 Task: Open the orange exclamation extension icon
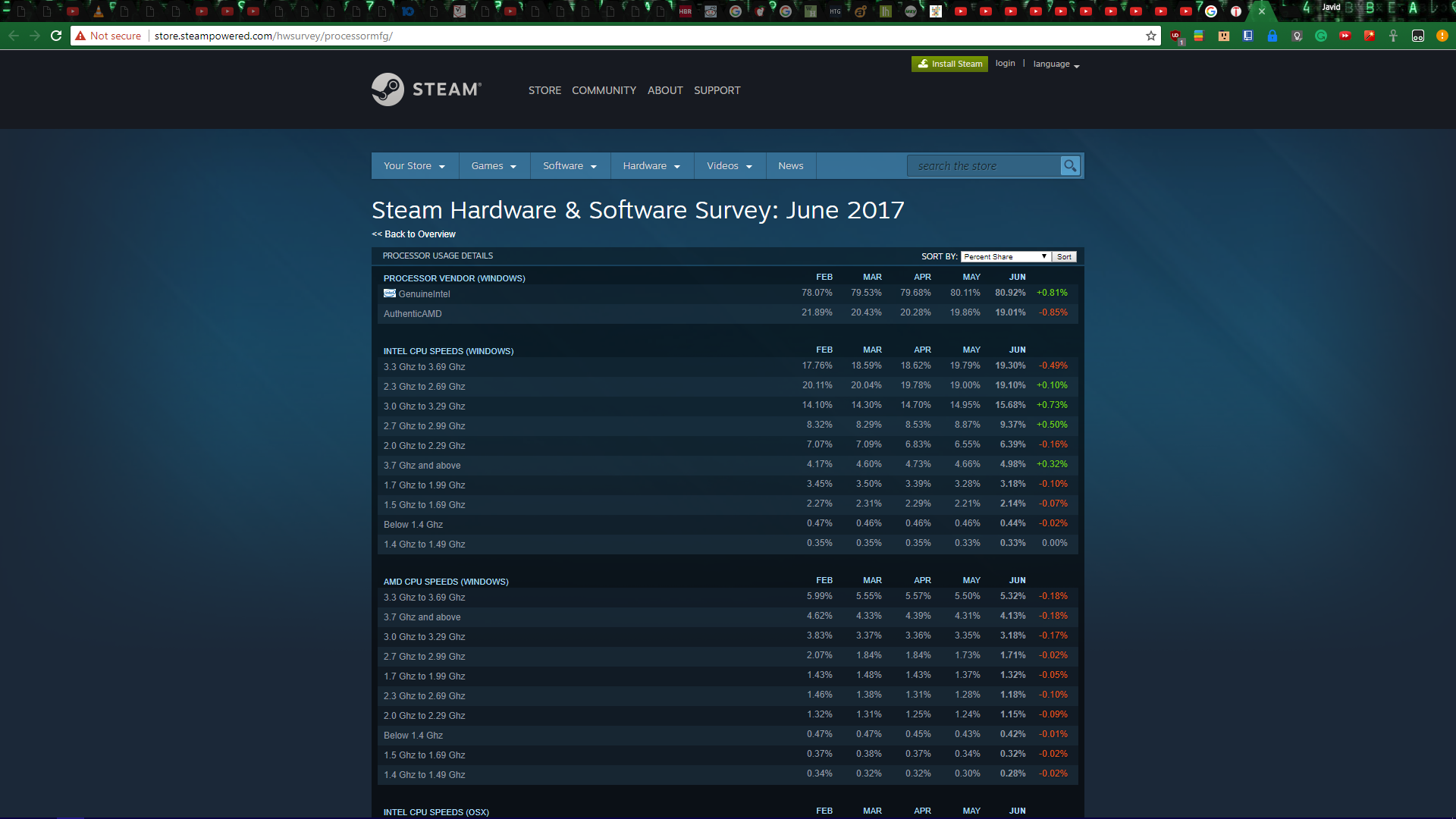pos(1442,36)
